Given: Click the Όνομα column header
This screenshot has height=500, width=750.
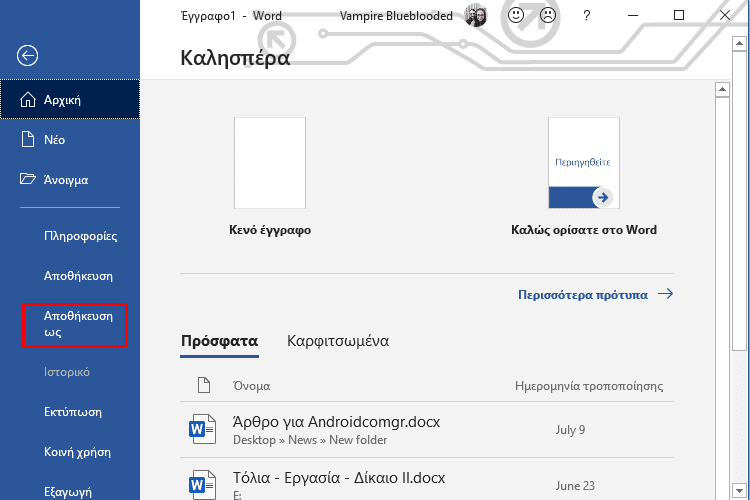Looking at the screenshot, I should 252,386.
